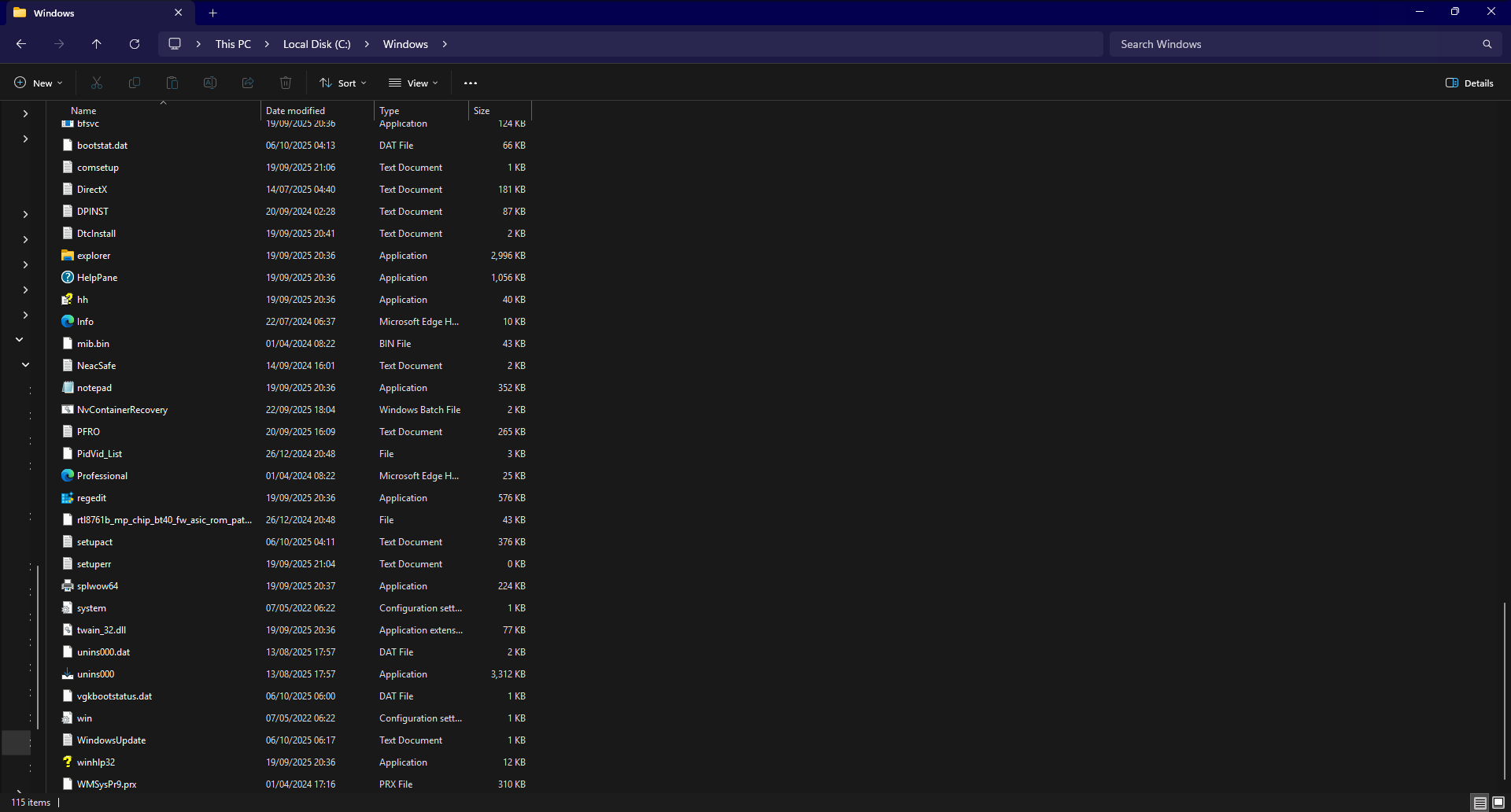Image resolution: width=1511 pixels, height=812 pixels.
Task: Select the NvContainerRecovery batch file icon
Action: (68, 410)
